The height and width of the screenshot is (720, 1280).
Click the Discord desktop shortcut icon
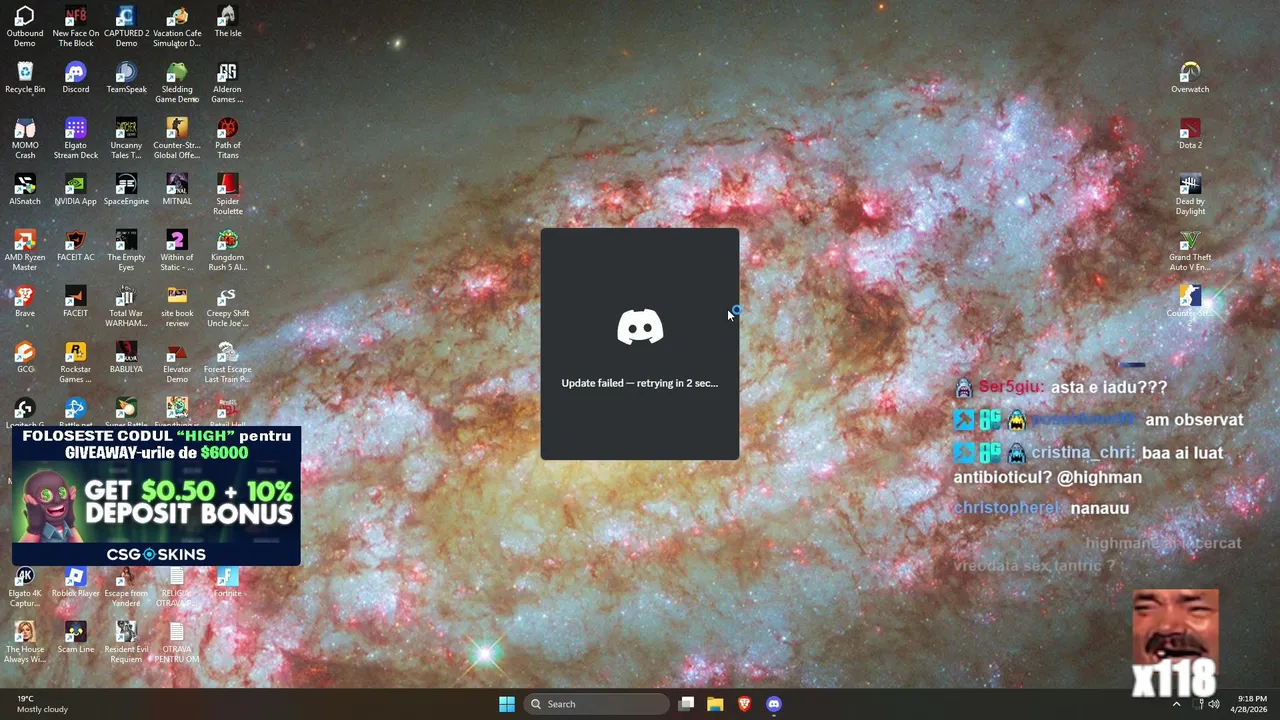[x=76, y=78]
